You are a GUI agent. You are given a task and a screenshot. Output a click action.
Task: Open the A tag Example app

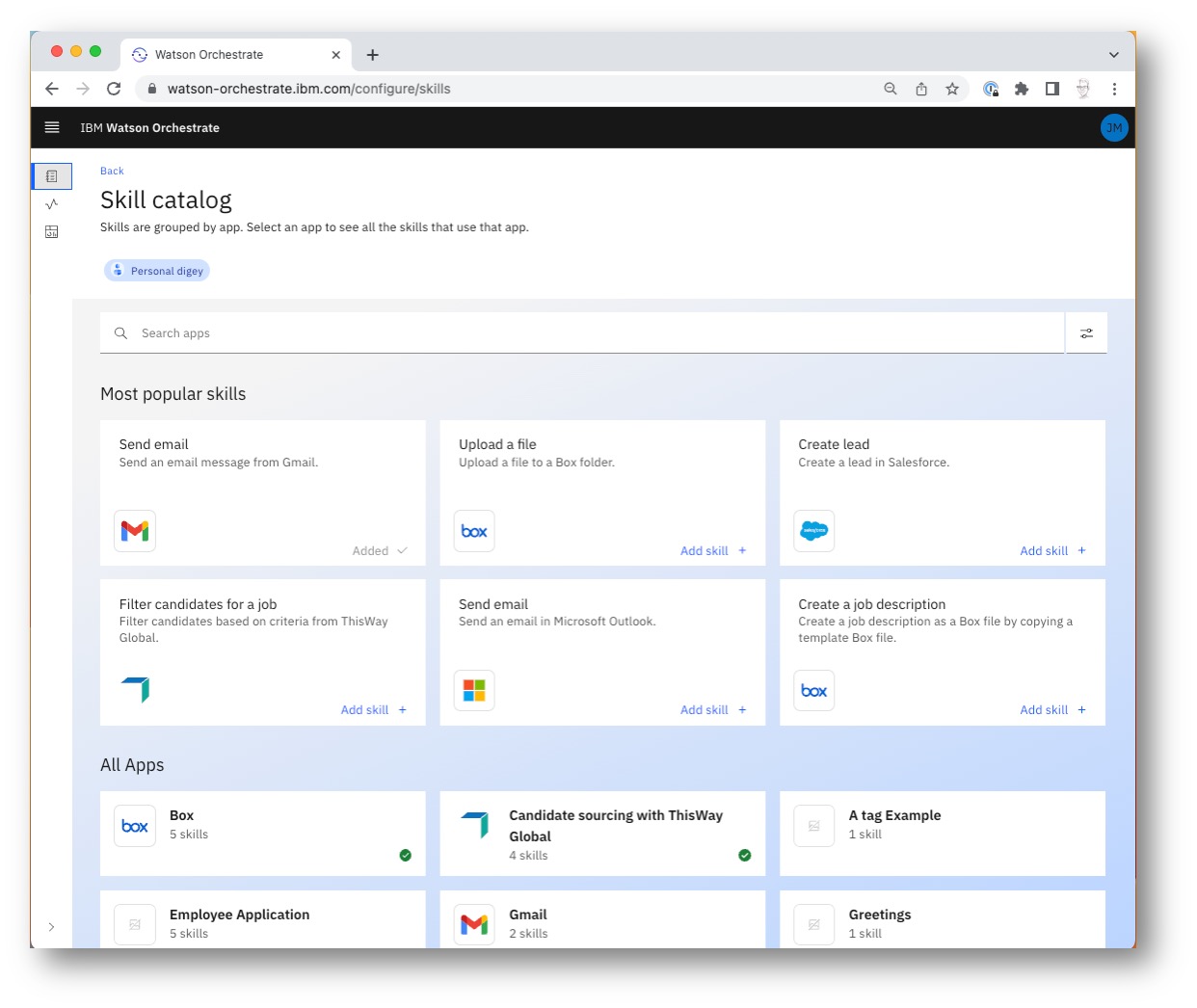943,834
